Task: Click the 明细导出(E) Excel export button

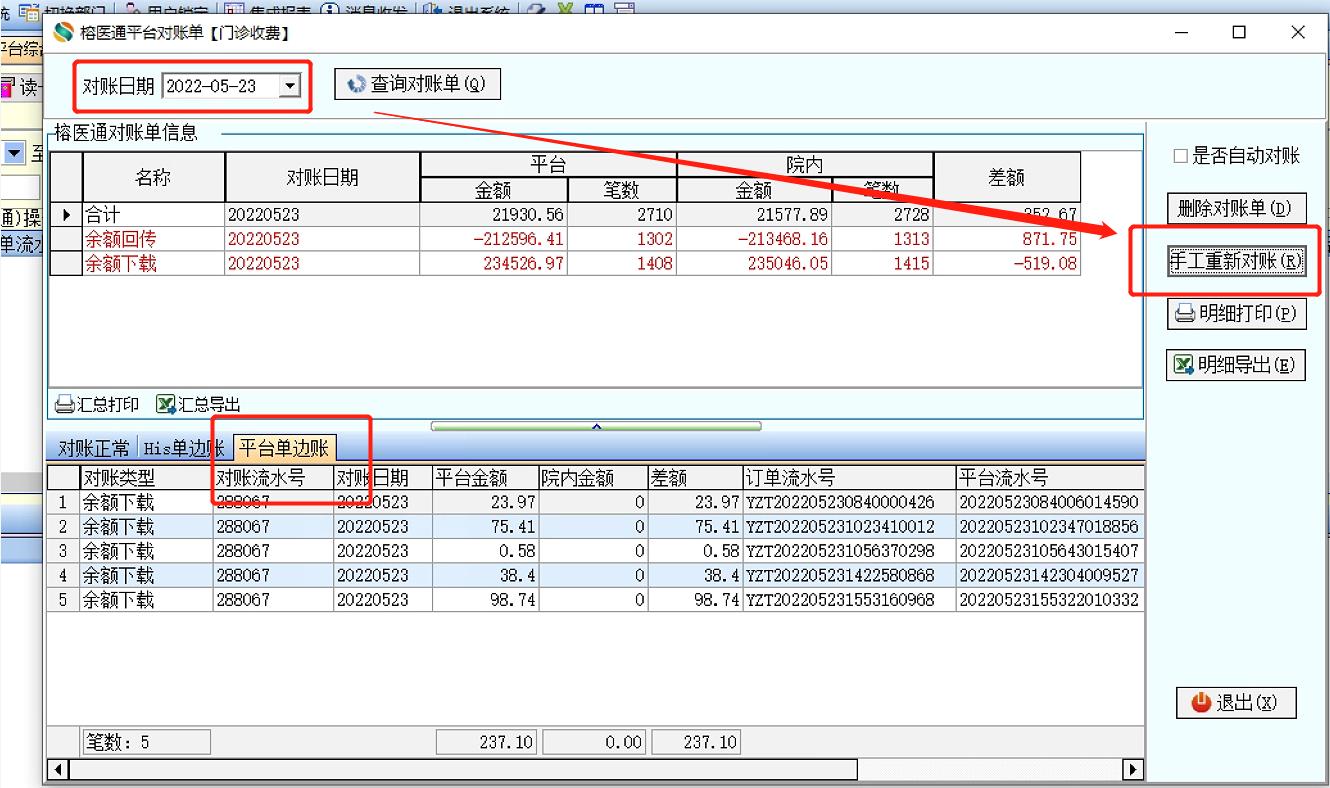Action: point(1236,365)
